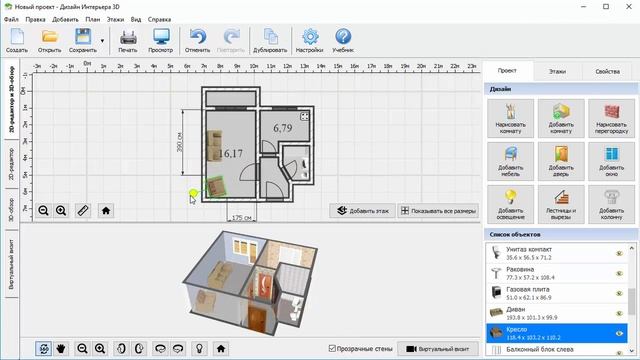
Task: Toggle visibility of Раковина
Action: 619,273
